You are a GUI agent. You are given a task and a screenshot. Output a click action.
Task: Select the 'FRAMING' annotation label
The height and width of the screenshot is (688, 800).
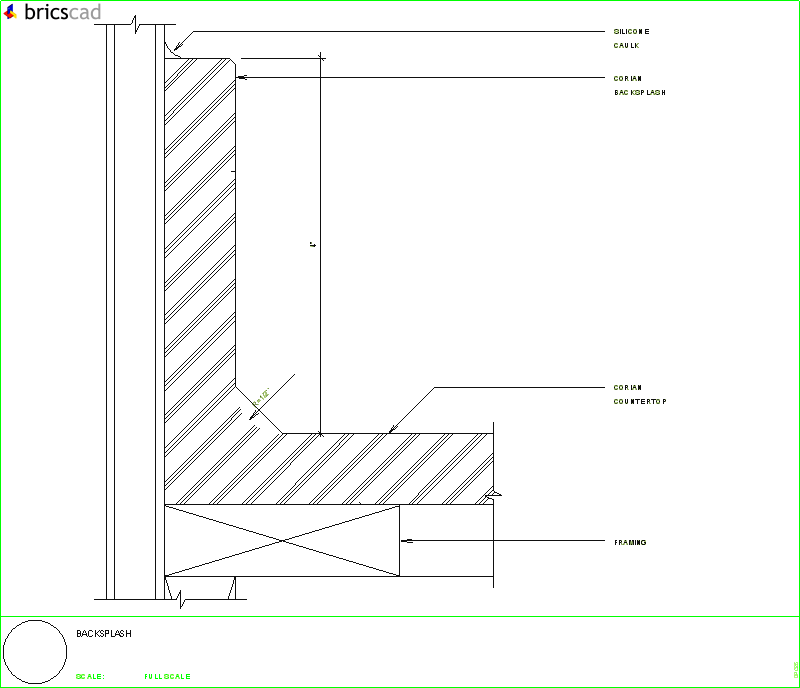(630, 543)
